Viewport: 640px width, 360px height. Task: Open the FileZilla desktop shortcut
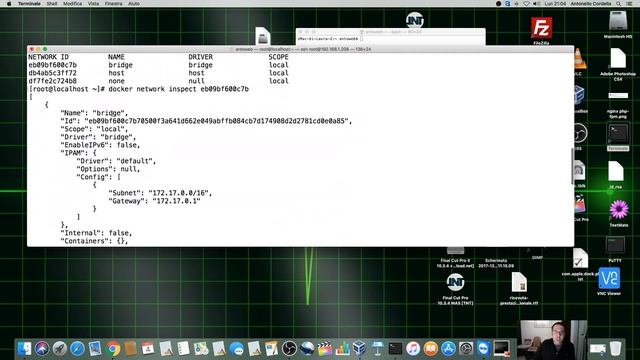tap(541, 28)
